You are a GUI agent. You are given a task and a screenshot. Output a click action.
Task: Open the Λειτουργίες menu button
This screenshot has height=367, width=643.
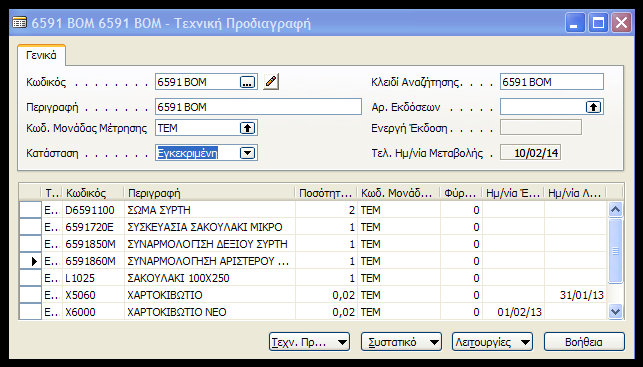tap(493, 342)
